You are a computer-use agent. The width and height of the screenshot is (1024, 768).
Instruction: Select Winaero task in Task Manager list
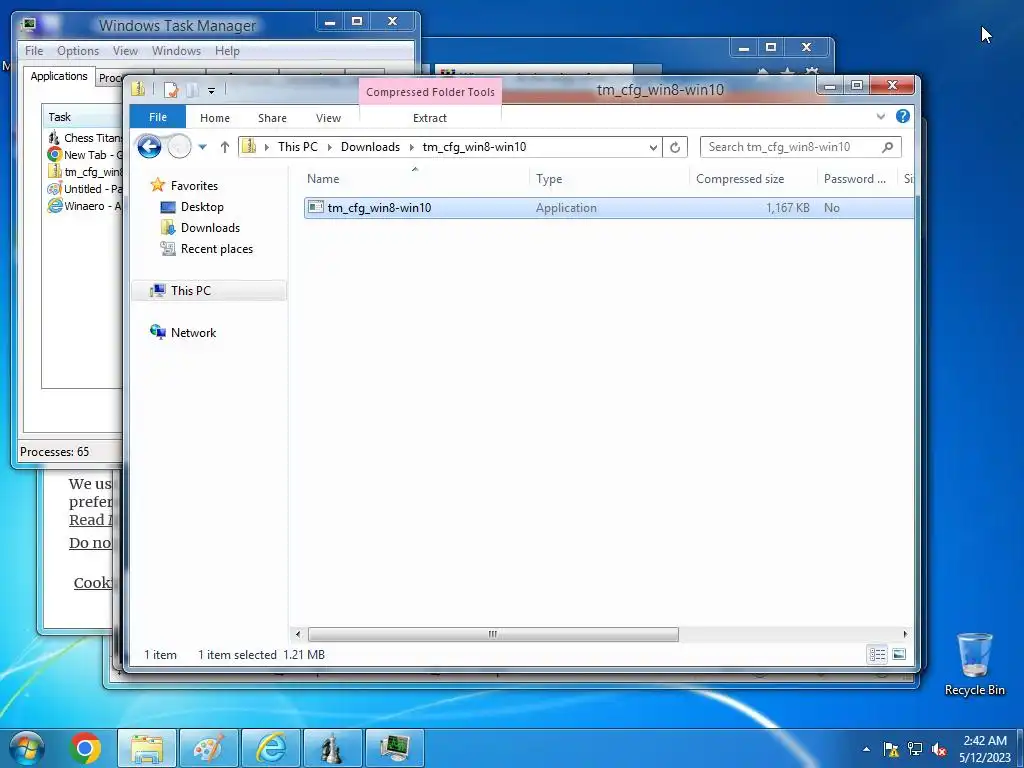point(85,206)
